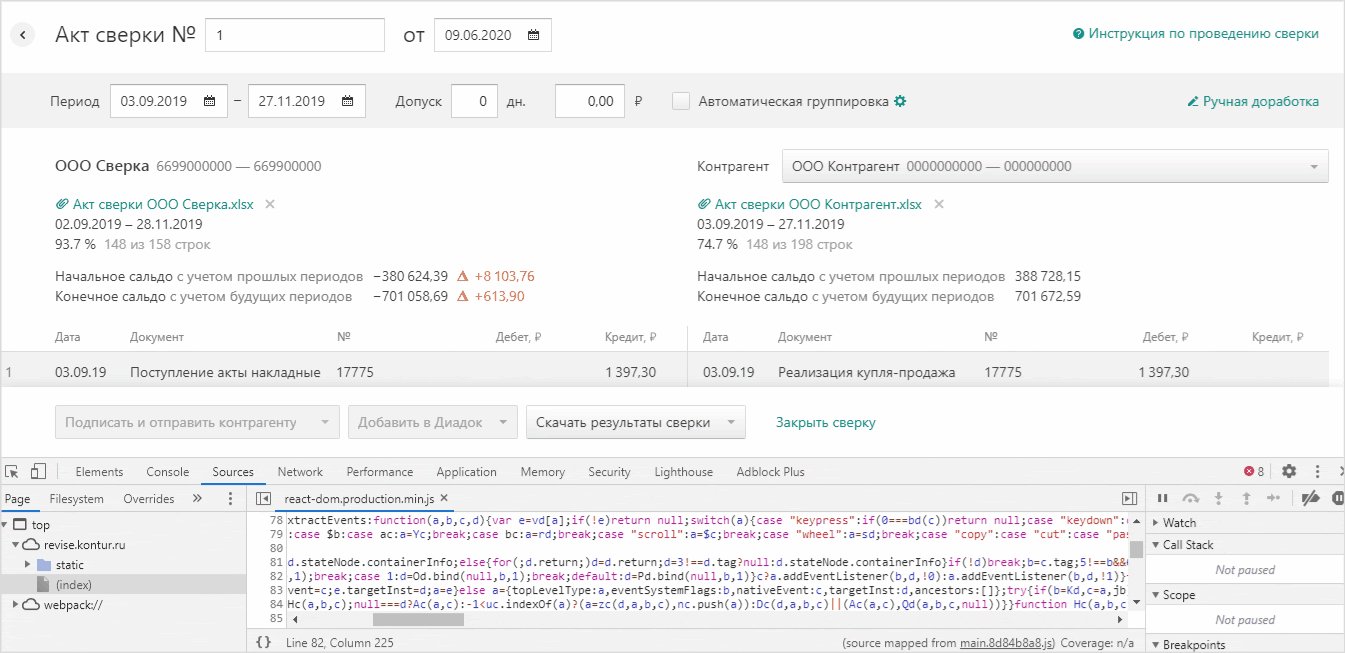The height and width of the screenshot is (653, 1345).
Task: Toggle the file navigator sidebar button
Action: coord(264,498)
